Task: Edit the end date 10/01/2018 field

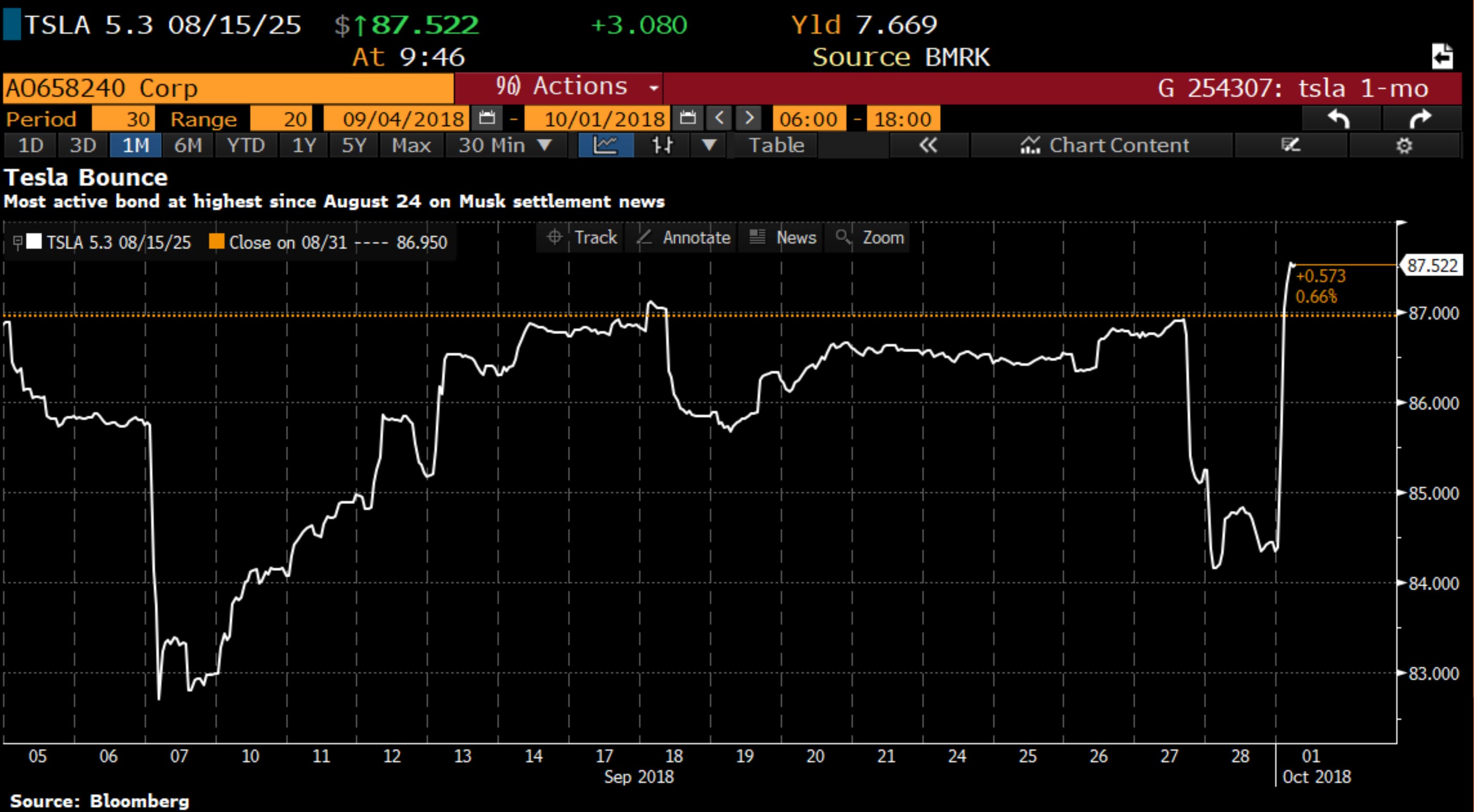Action: pos(597,119)
